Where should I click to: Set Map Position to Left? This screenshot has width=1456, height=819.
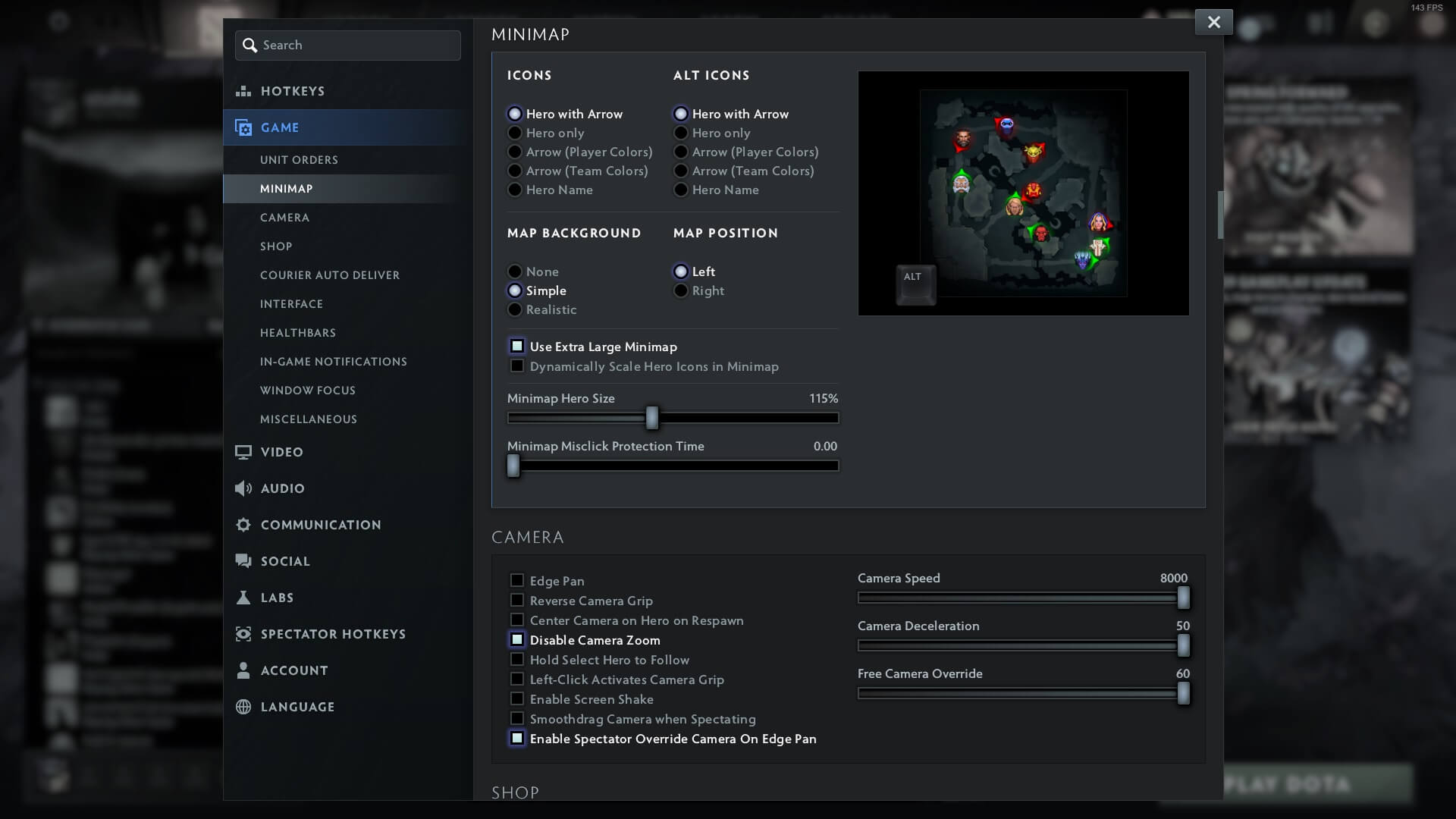coord(681,271)
